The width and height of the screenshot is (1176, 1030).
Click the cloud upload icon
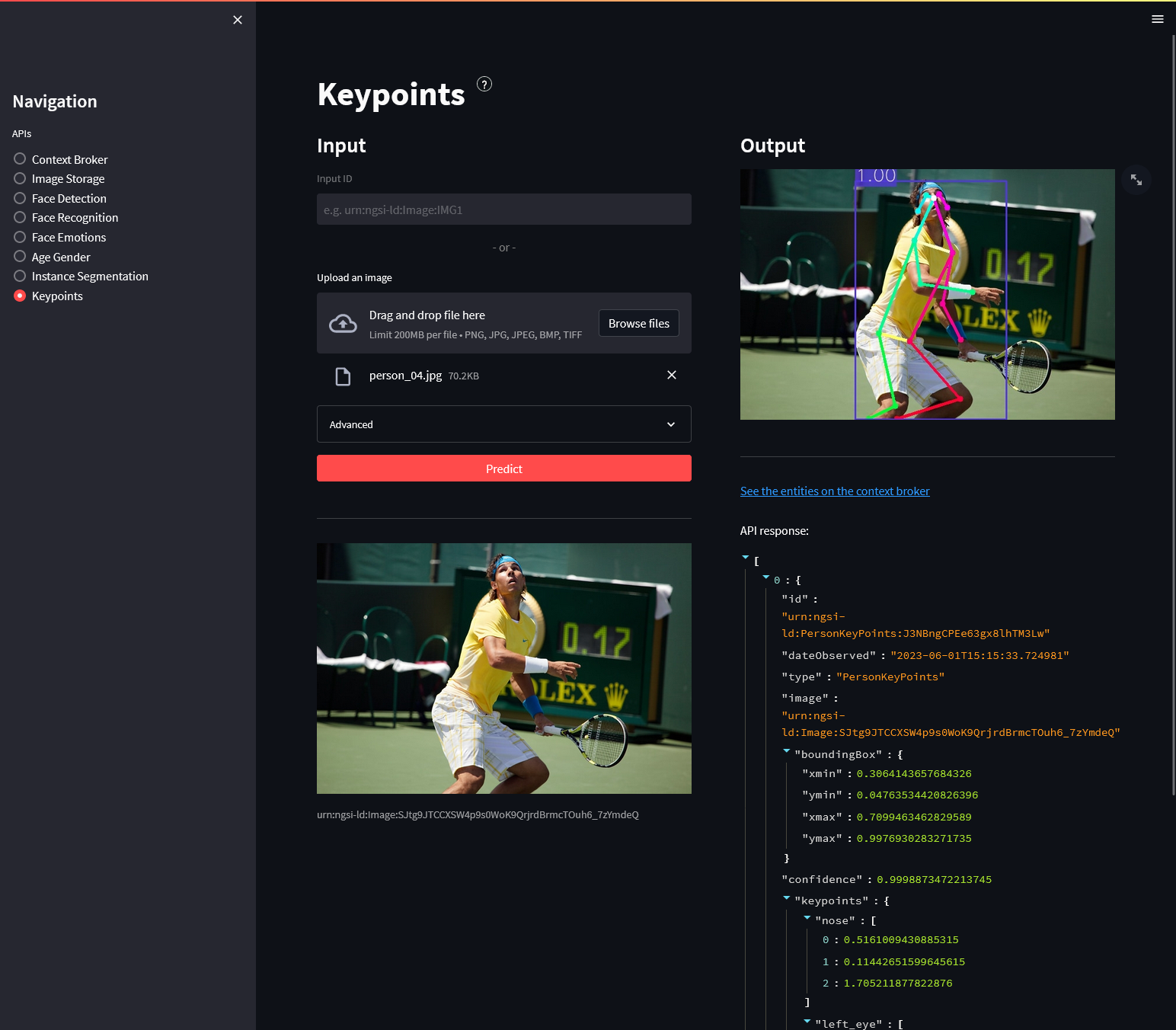click(343, 324)
